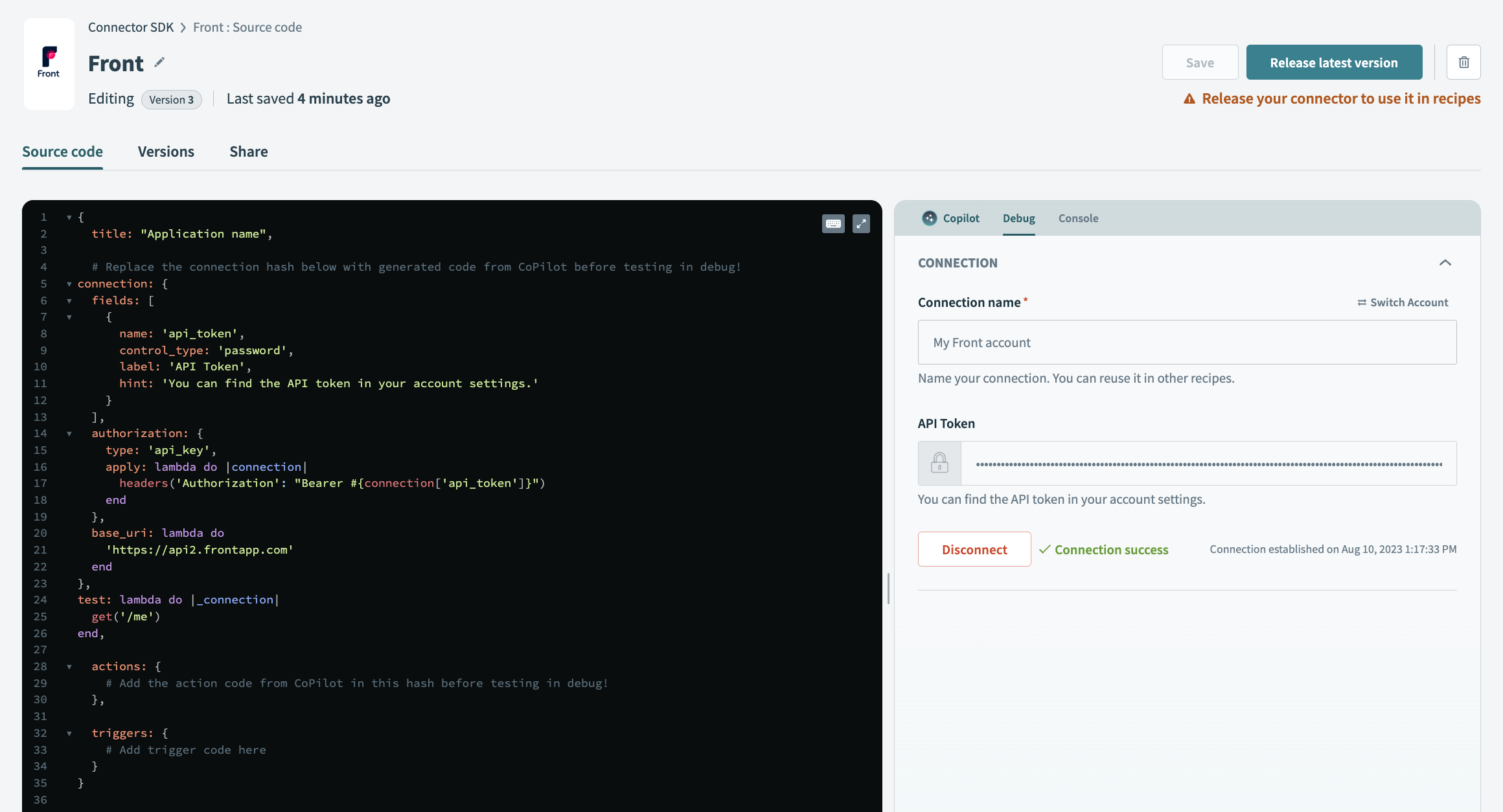Click the Copilot sparkle icon
This screenshot has width=1503, height=812.
click(x=930, y=218)
